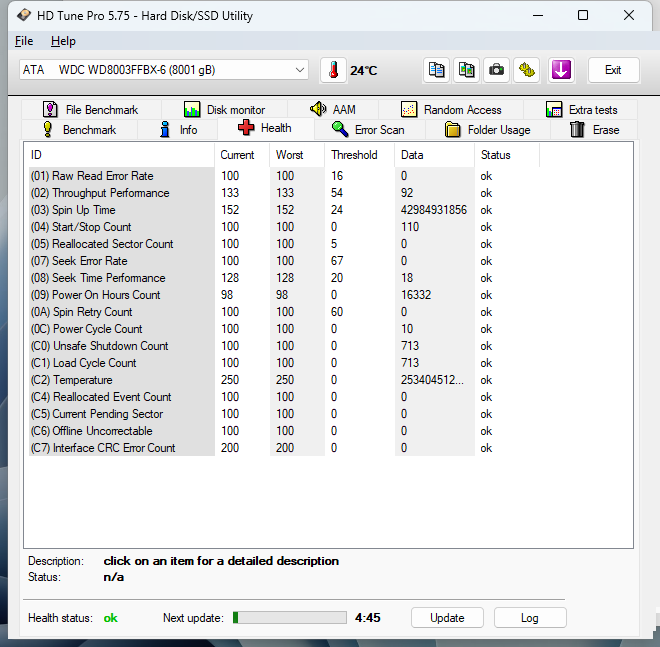Select the (08) Seek Time Performance row
Viewport: 660px width, 647px height.
click(x=284, y=278)
